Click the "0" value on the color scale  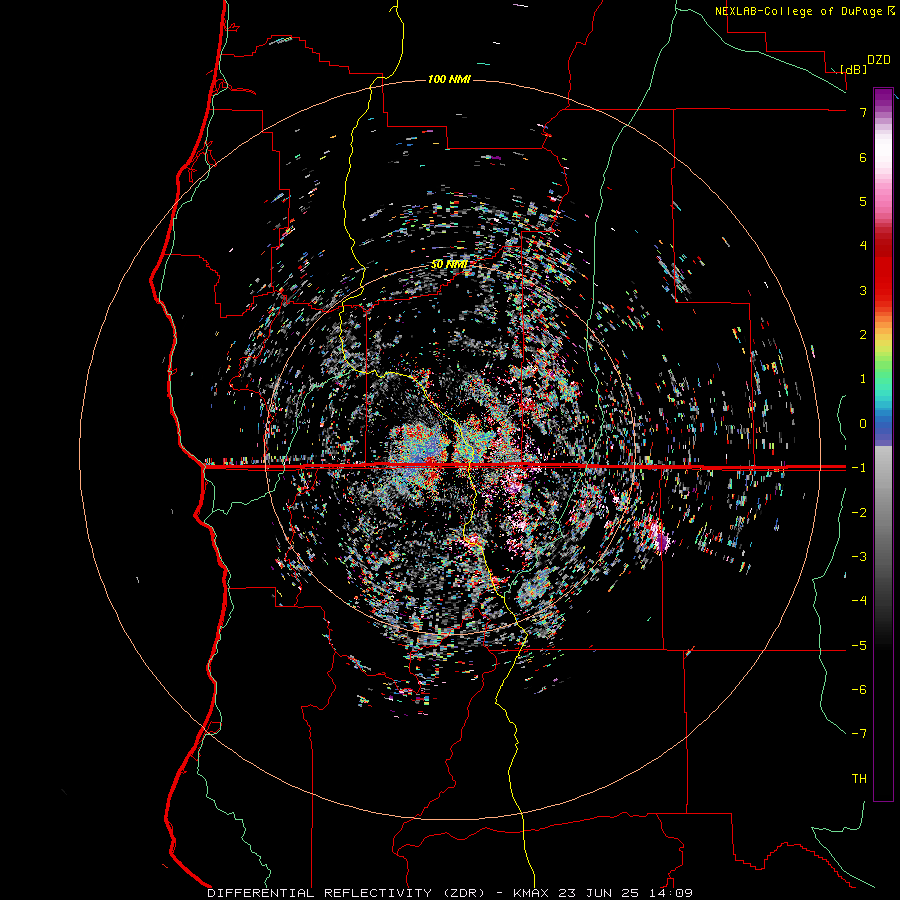click(863, 424)
